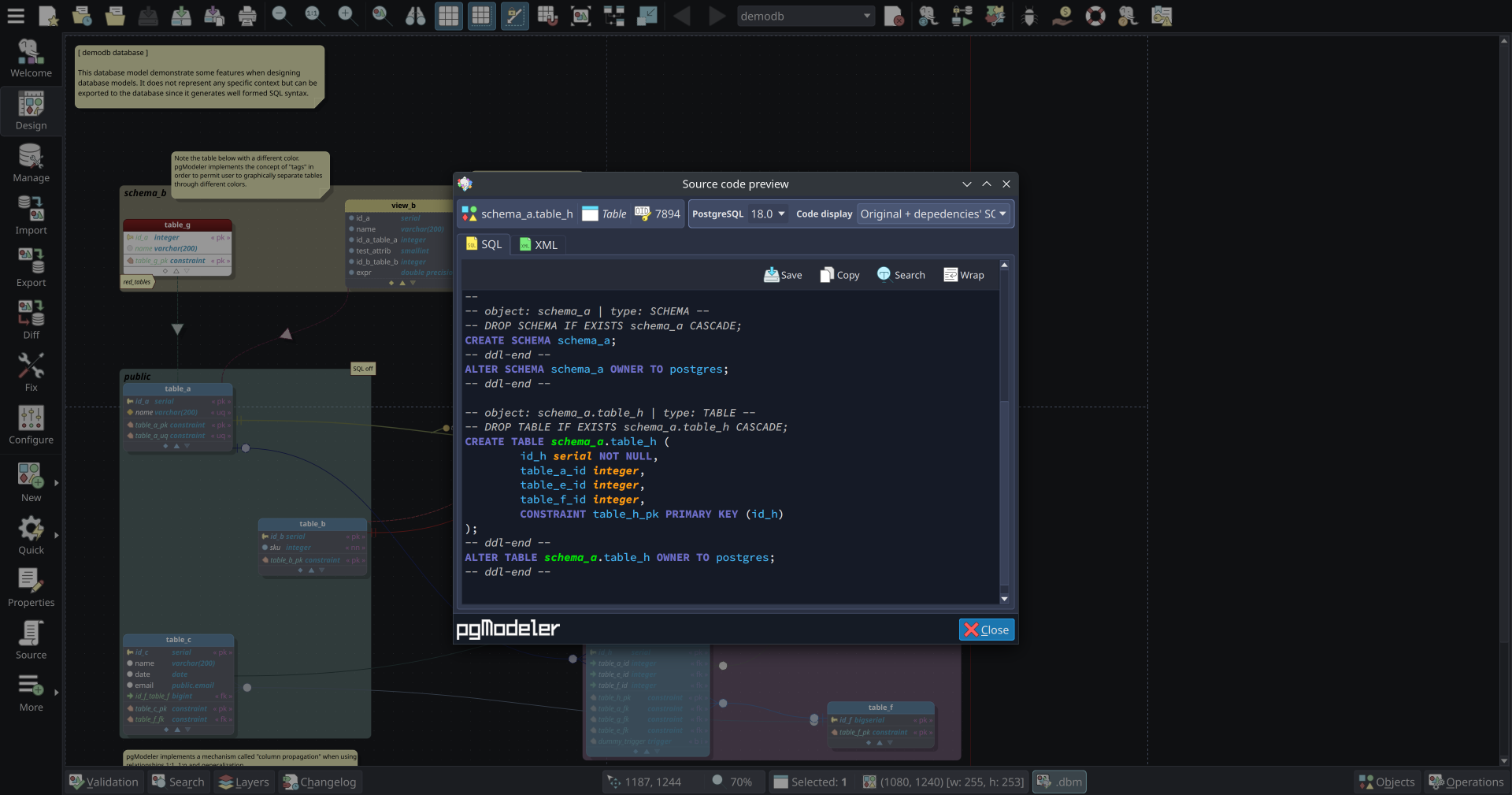
Task: Open the Export view in the sidebar
Action: click(x=31, y=266)
